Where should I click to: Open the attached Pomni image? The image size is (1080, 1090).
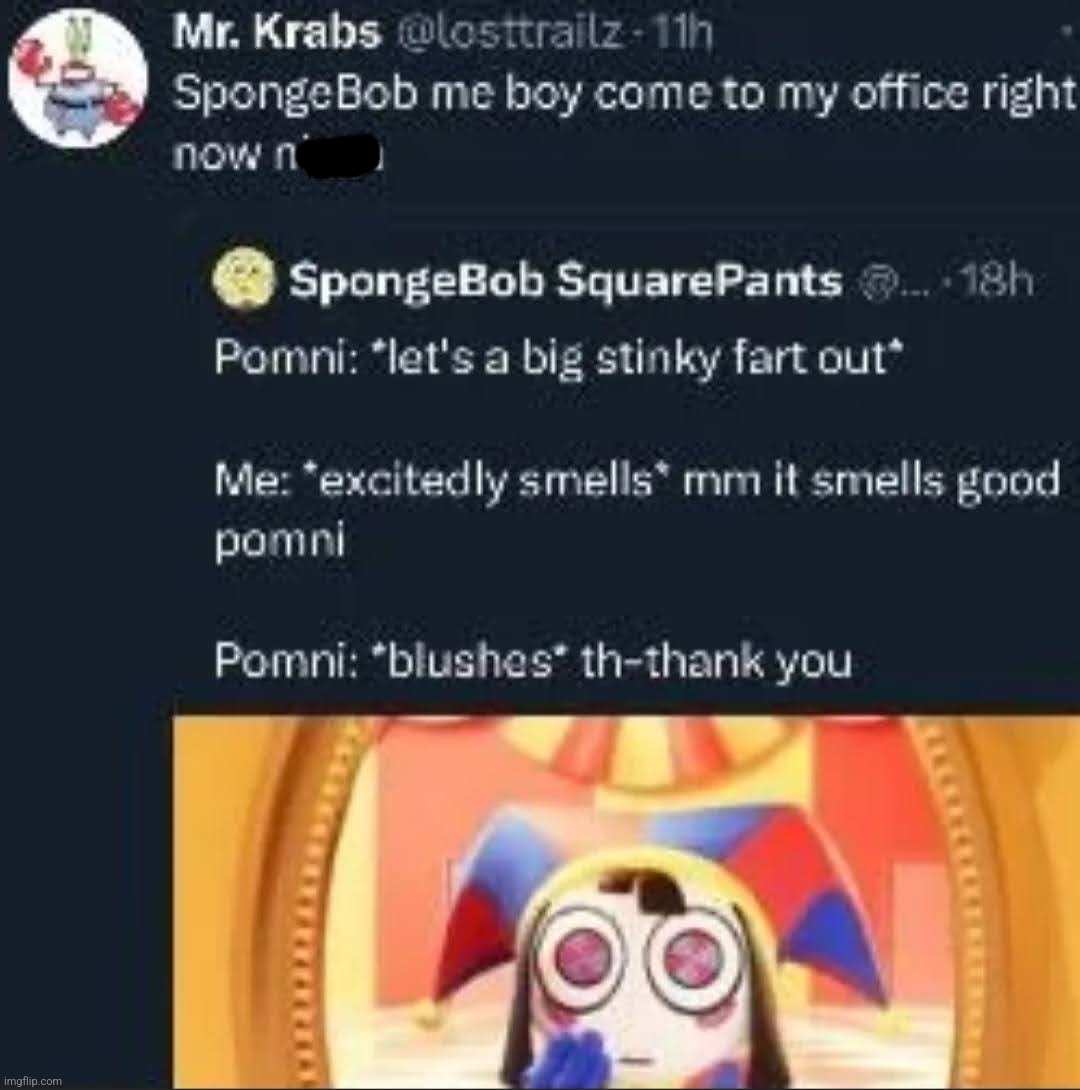625,902
